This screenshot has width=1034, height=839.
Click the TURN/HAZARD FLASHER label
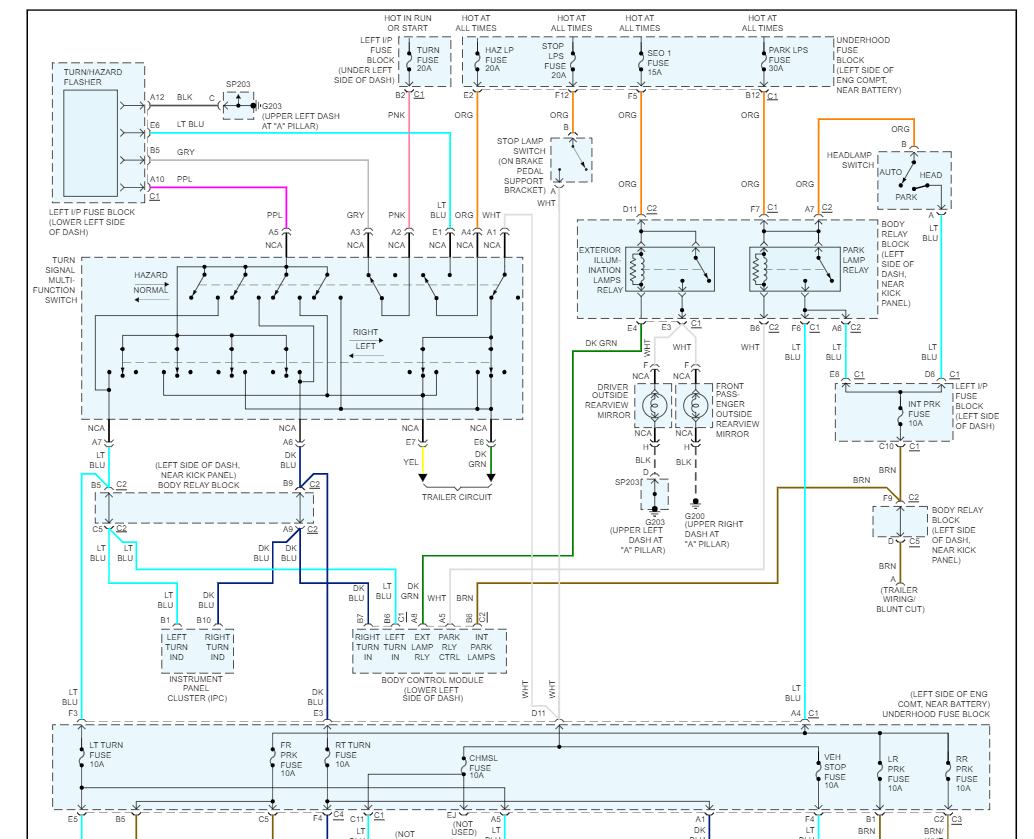[92, 77]
